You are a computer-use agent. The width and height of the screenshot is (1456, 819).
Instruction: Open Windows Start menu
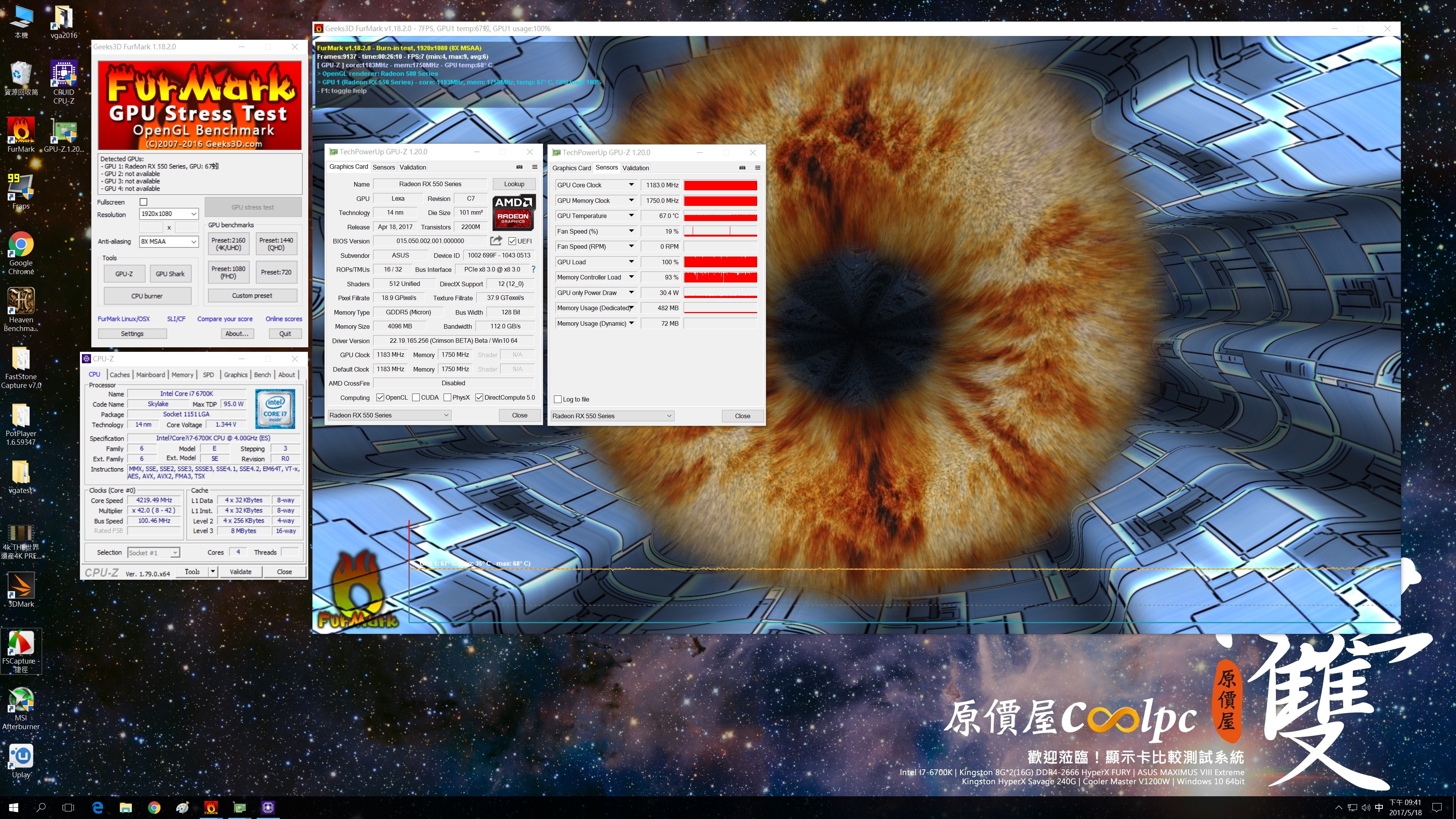pos(14,807)
